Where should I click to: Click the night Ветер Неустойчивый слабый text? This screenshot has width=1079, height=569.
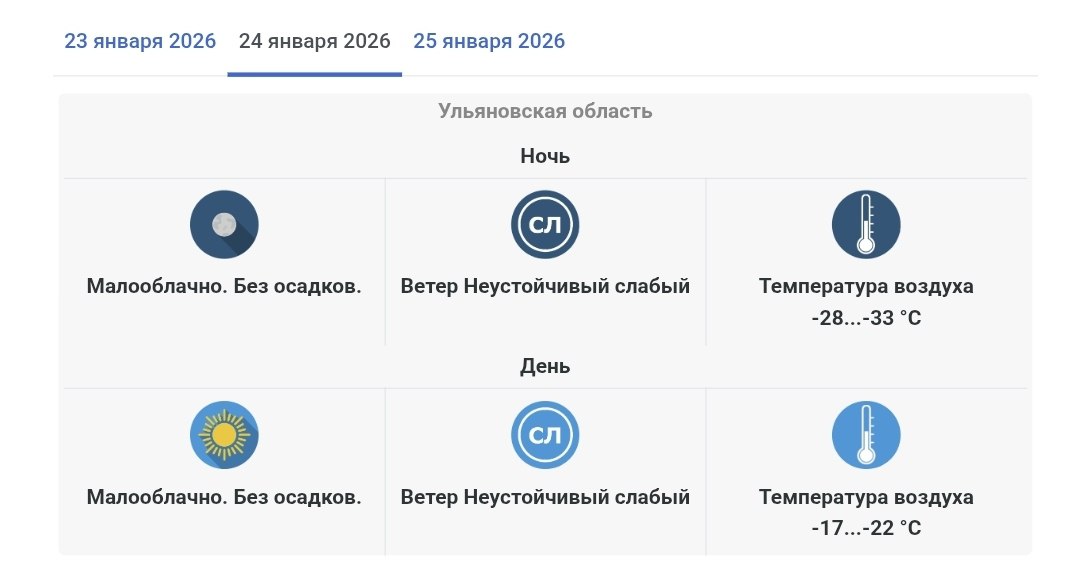(x=545, y=286)
